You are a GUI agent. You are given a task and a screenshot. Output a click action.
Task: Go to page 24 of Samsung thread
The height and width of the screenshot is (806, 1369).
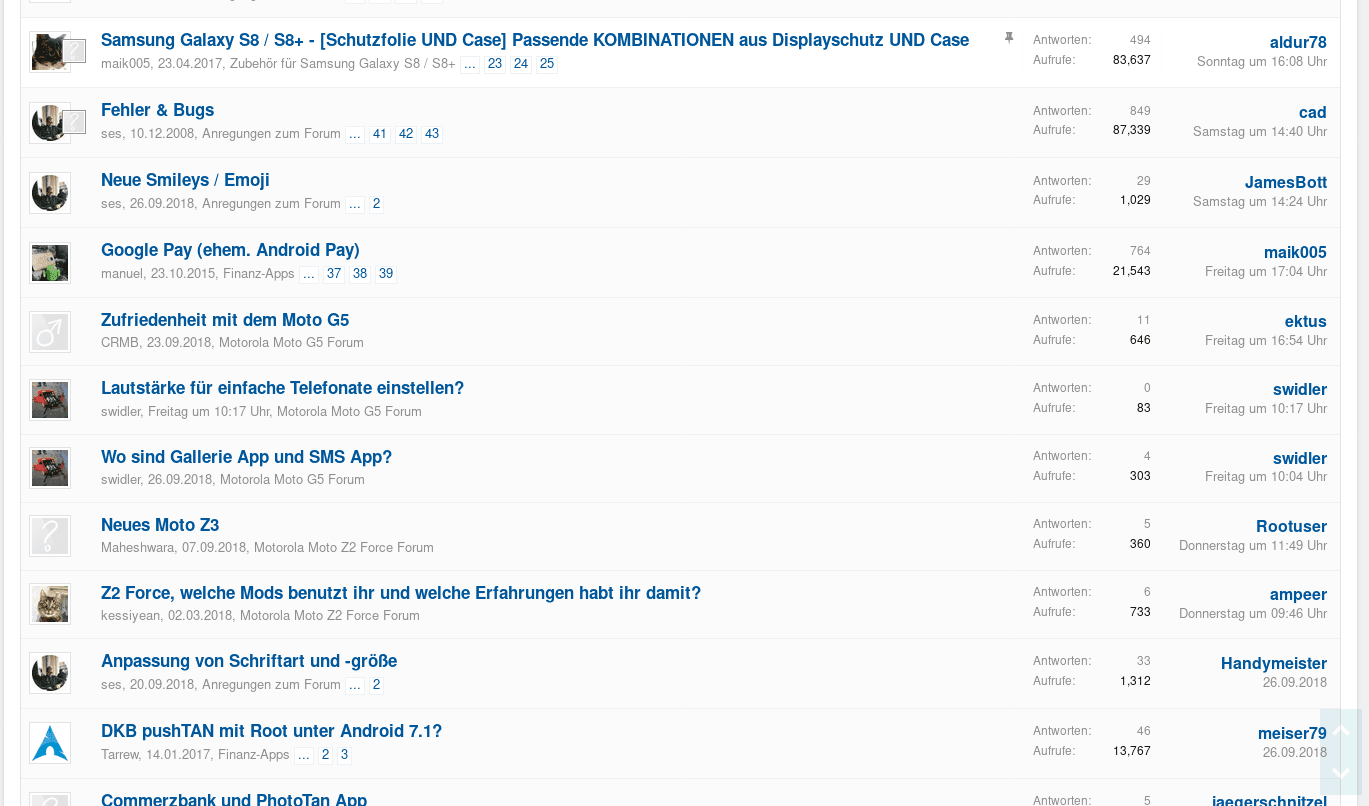(521, 64)
